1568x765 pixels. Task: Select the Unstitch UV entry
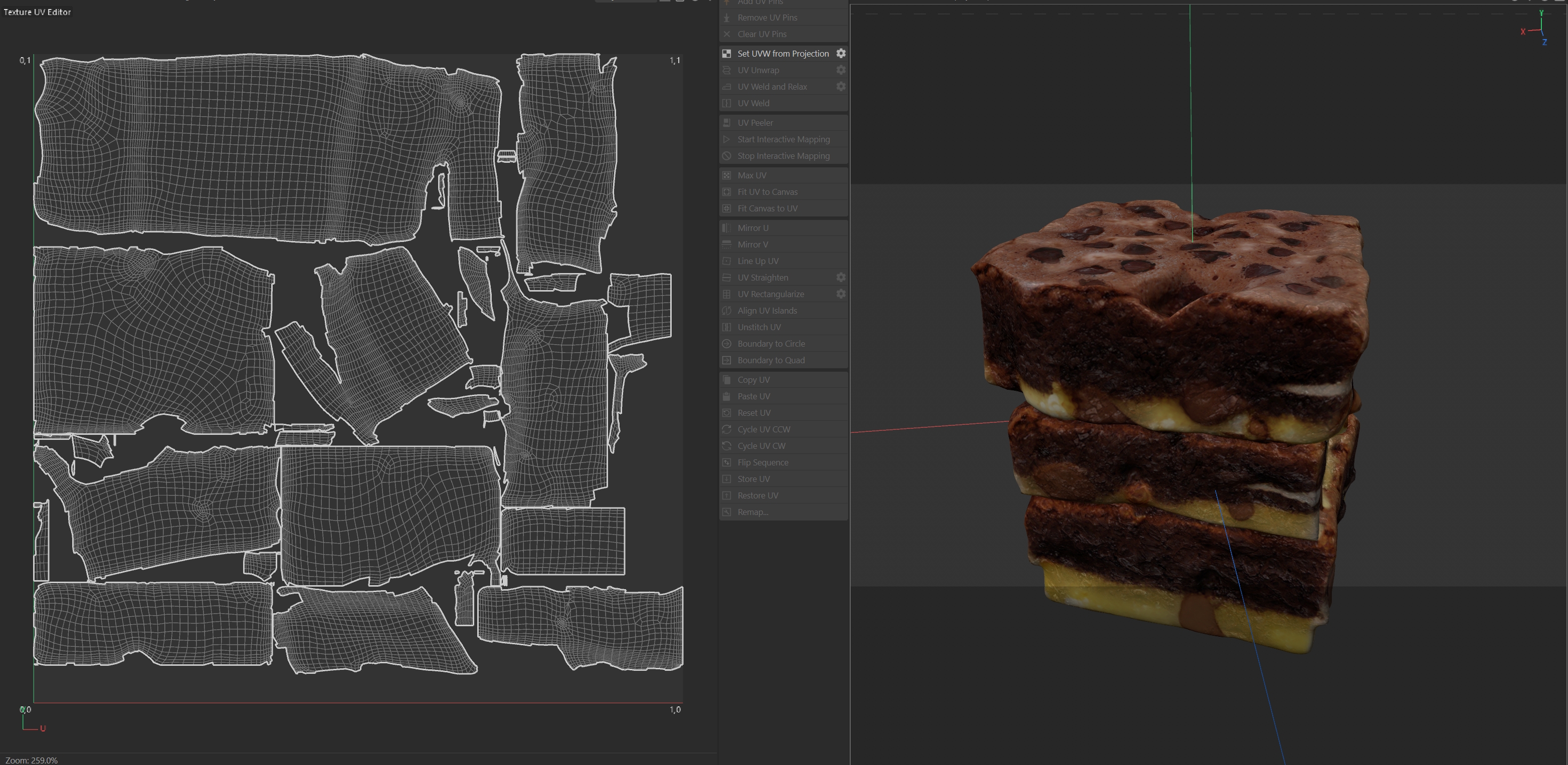coord(759,327)
